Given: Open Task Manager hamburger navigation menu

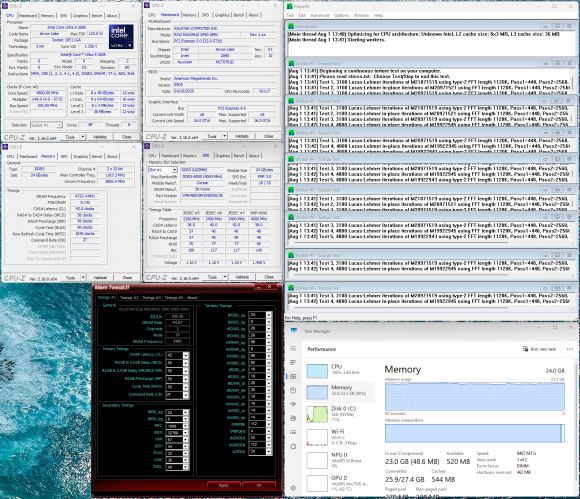Looking at the screenshot, I should 293,348.
